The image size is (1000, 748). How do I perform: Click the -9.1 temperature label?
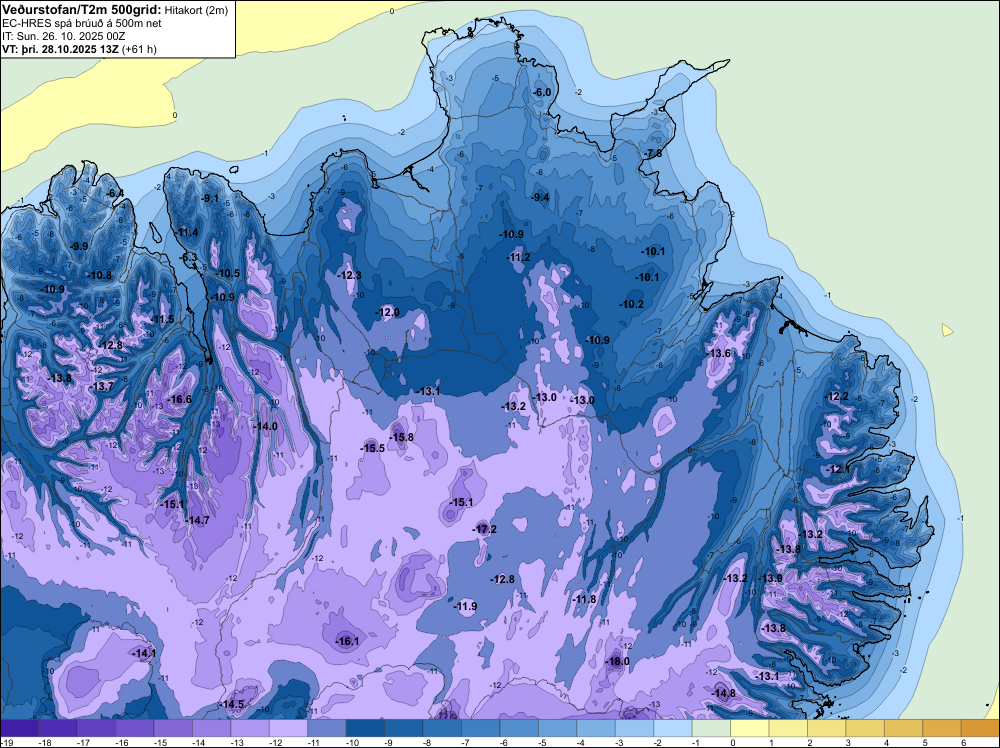(x=210, y=198)
